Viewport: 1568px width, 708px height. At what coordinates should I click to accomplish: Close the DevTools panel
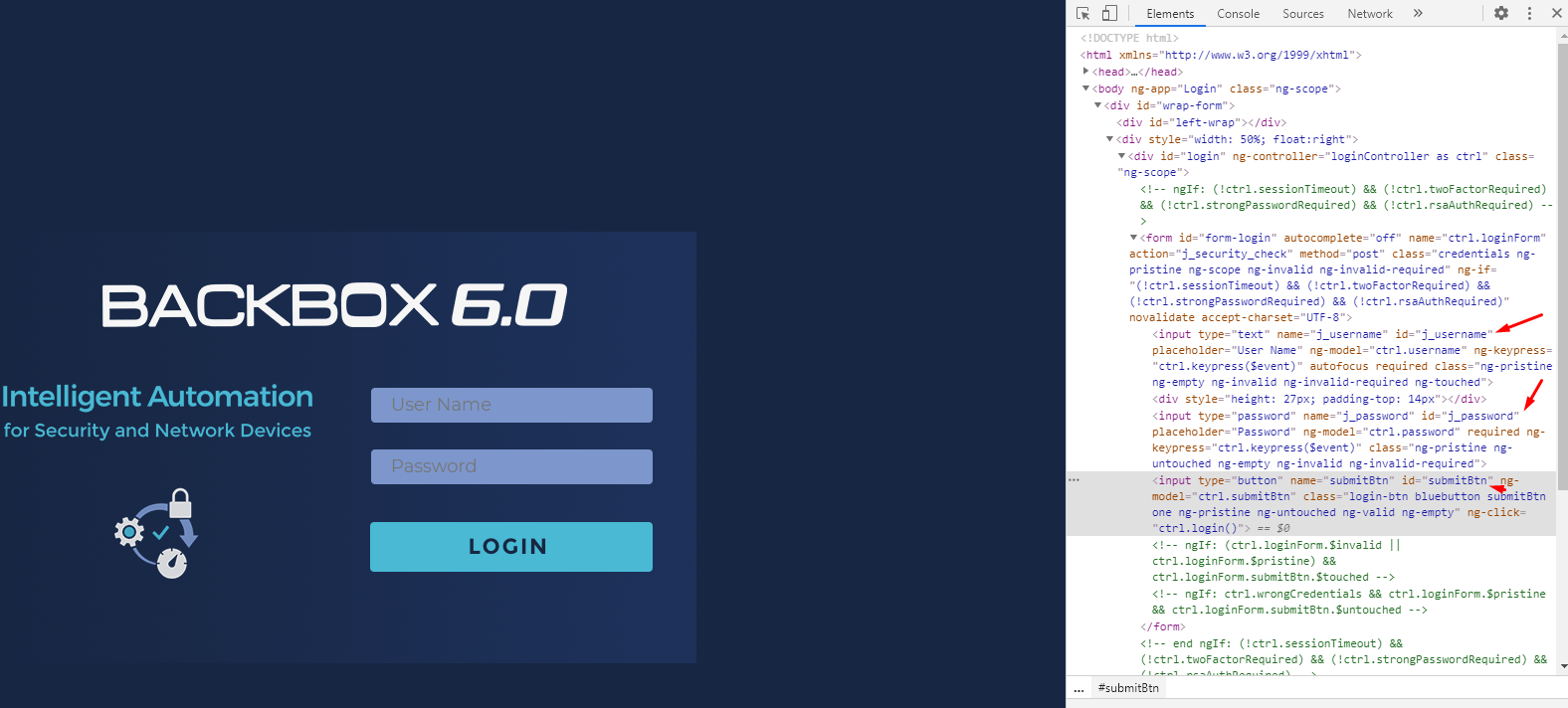[x=1557, y=13]
